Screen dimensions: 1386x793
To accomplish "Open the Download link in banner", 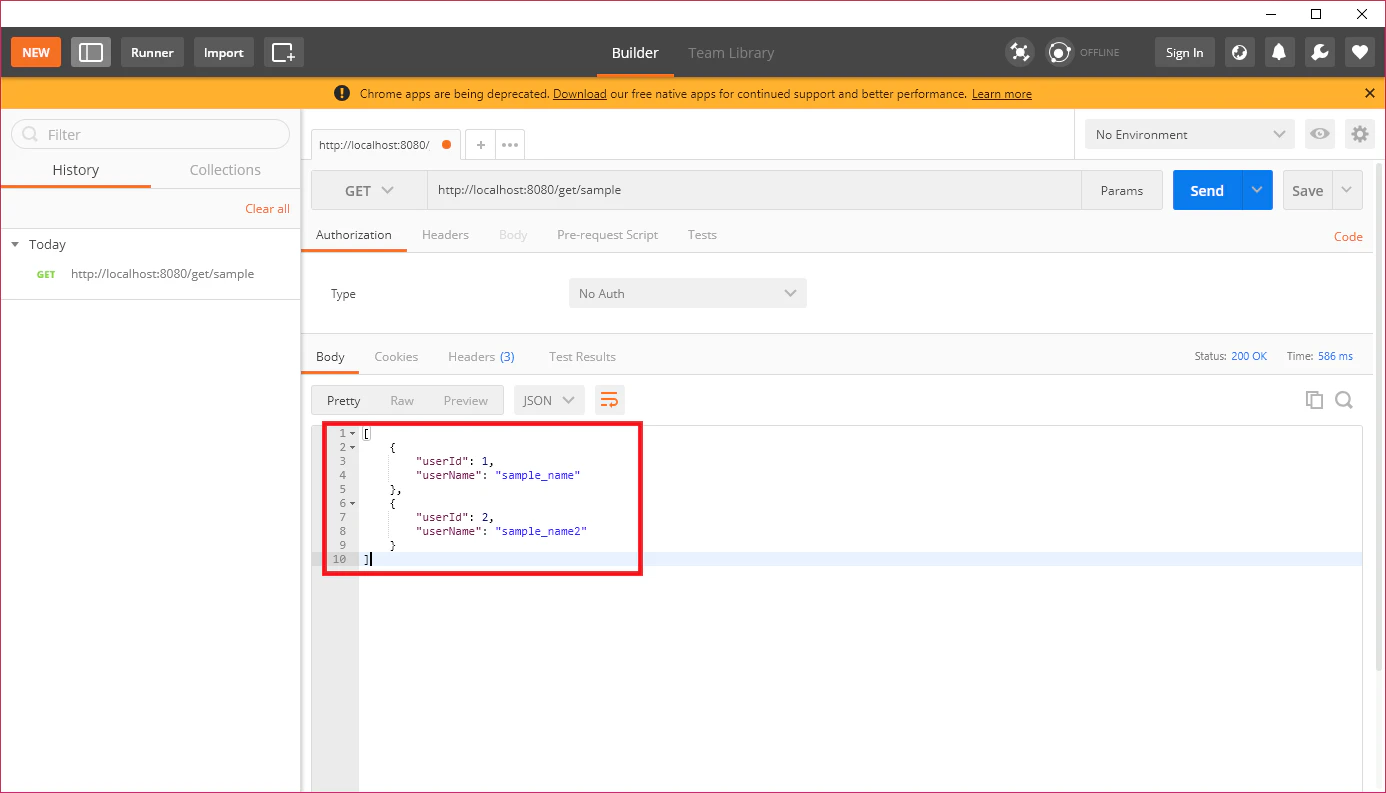I will tap(580, 94).
